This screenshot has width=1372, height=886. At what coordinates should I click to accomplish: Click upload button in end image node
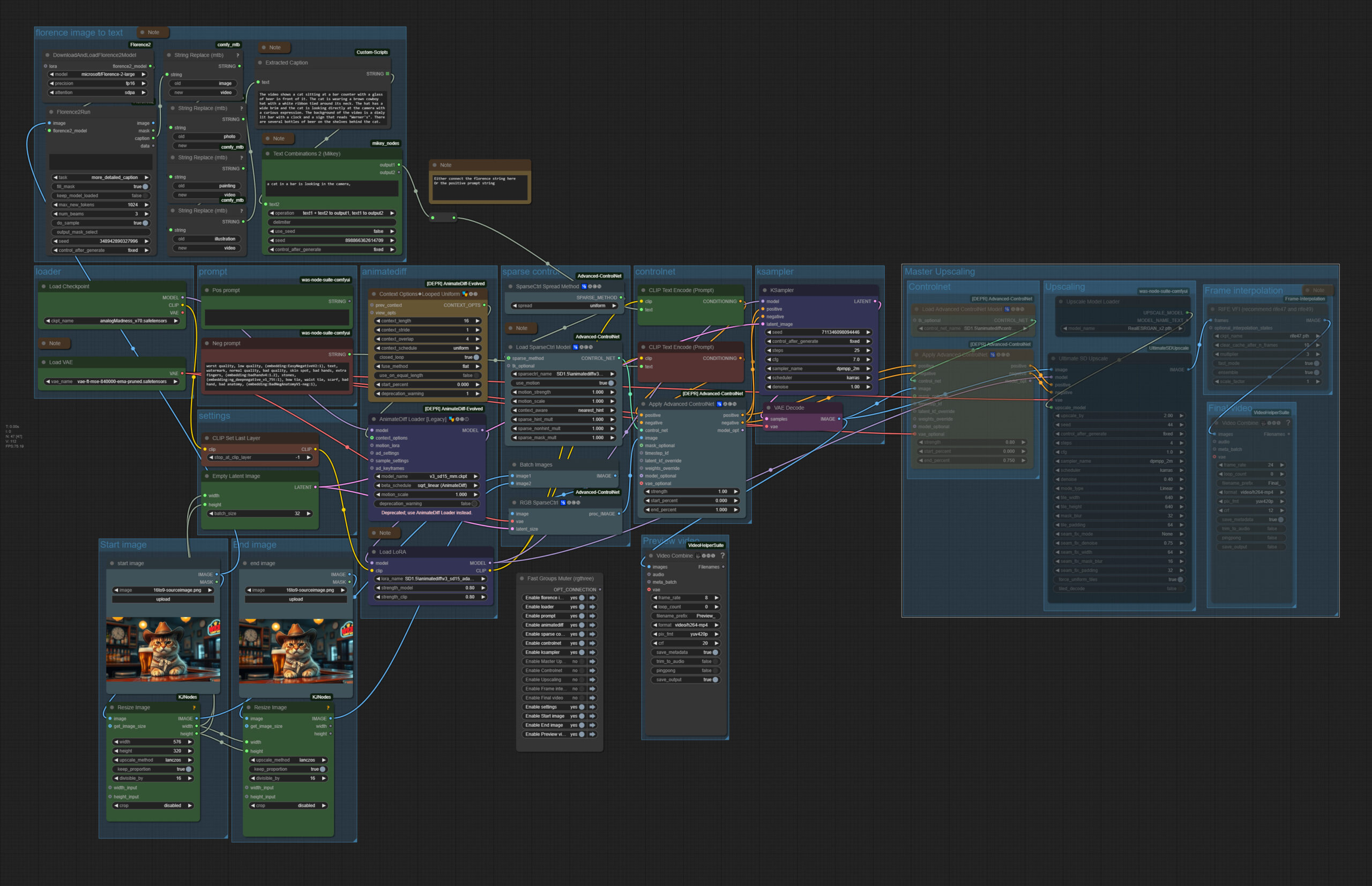point(296,599)
